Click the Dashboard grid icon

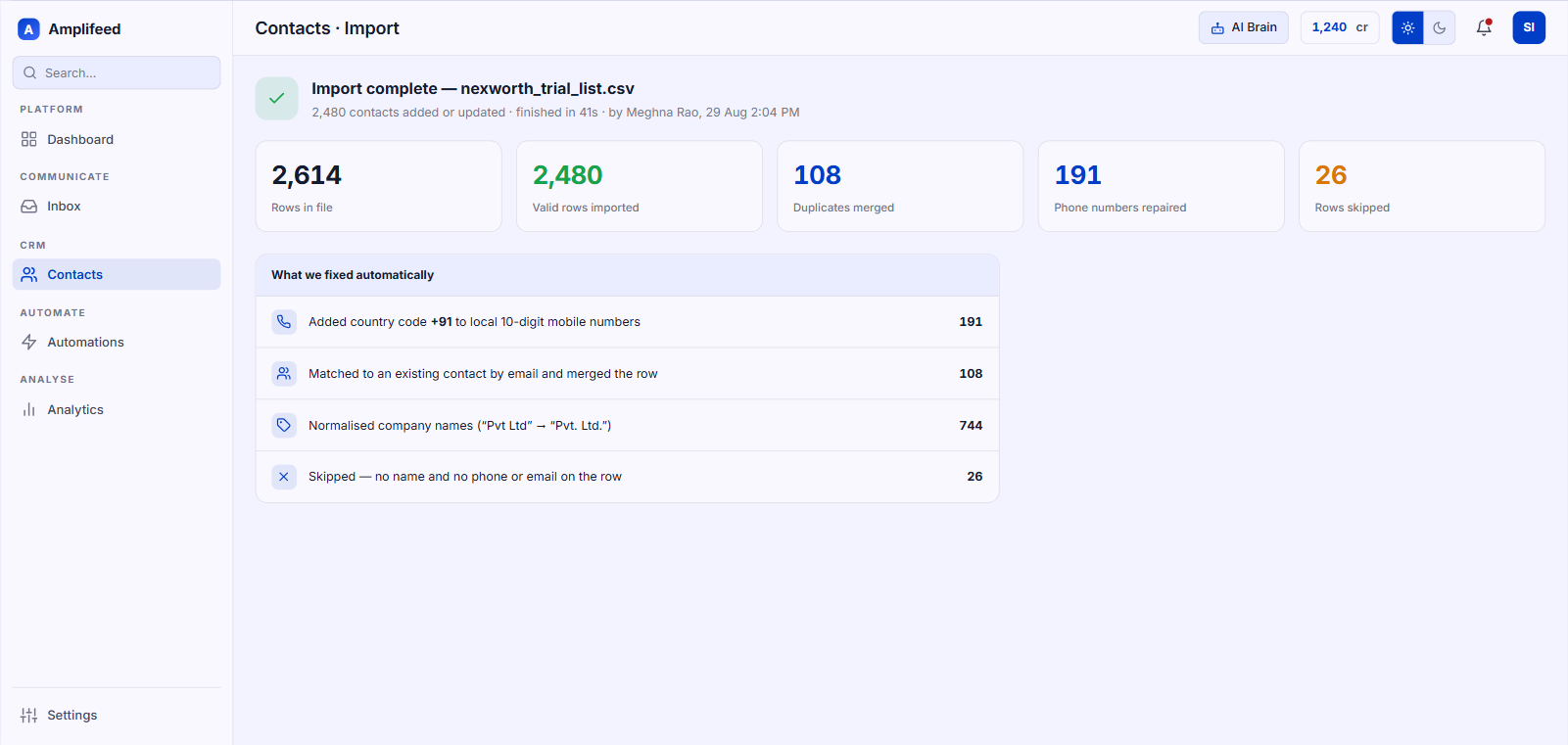(x=29, y=139)
